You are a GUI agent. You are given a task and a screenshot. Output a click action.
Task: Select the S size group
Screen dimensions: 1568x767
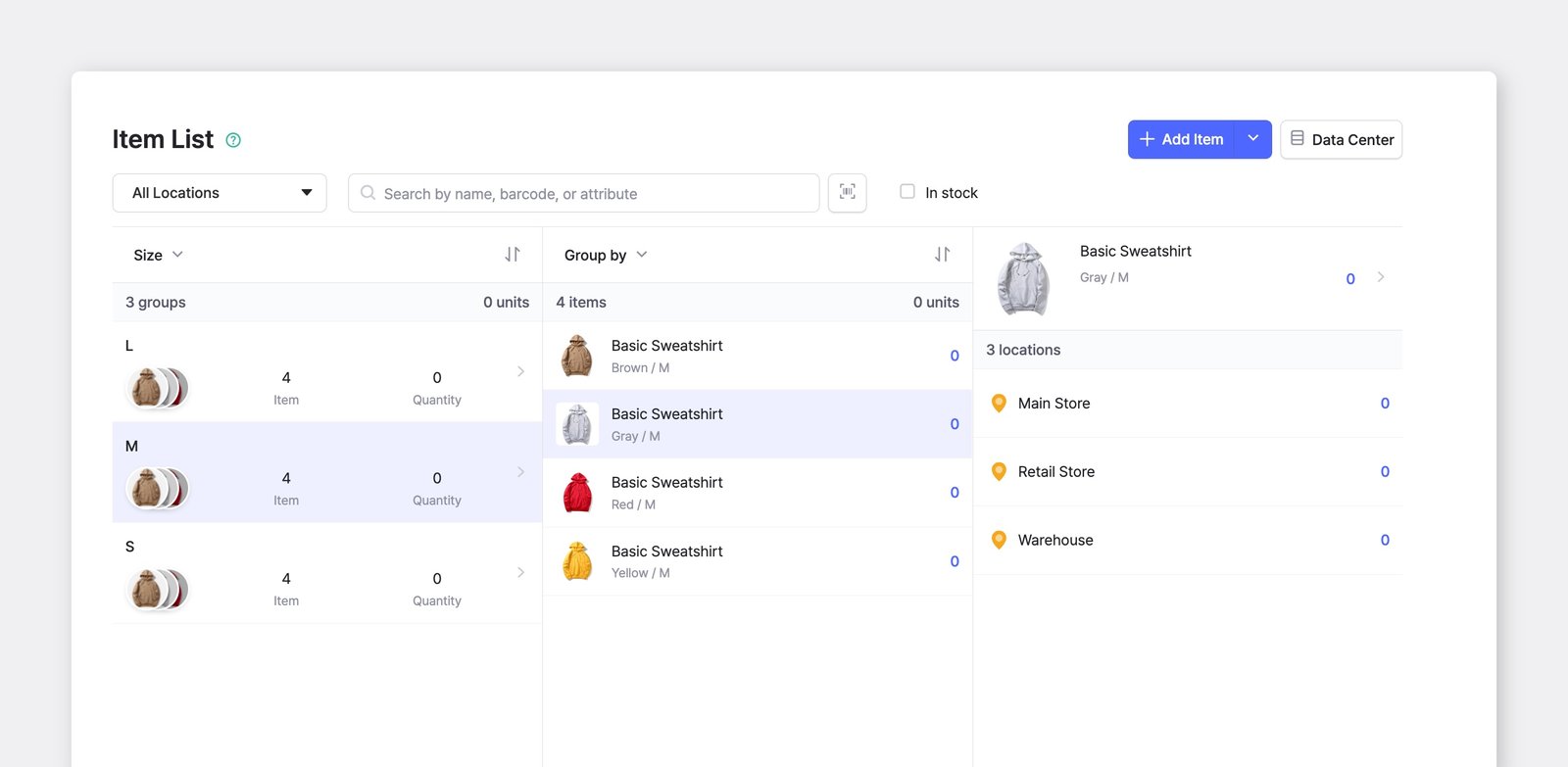click(327, 573)
